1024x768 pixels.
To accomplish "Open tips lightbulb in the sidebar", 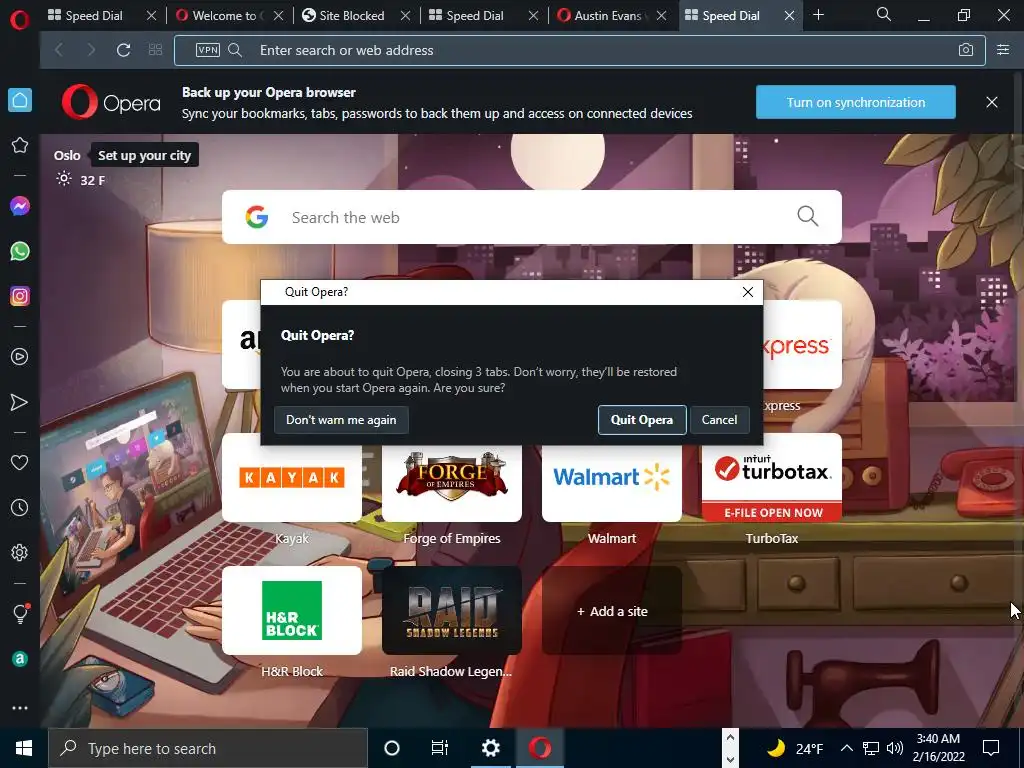I will 20,613.
